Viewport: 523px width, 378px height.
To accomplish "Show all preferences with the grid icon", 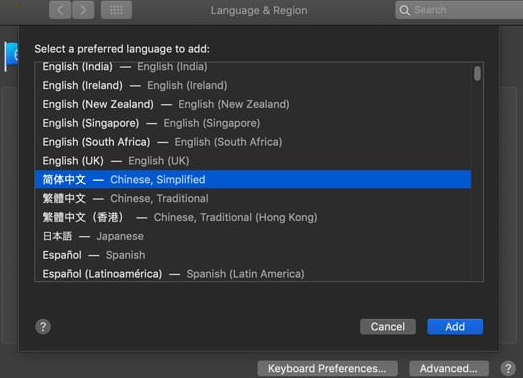I will [116, 10].
